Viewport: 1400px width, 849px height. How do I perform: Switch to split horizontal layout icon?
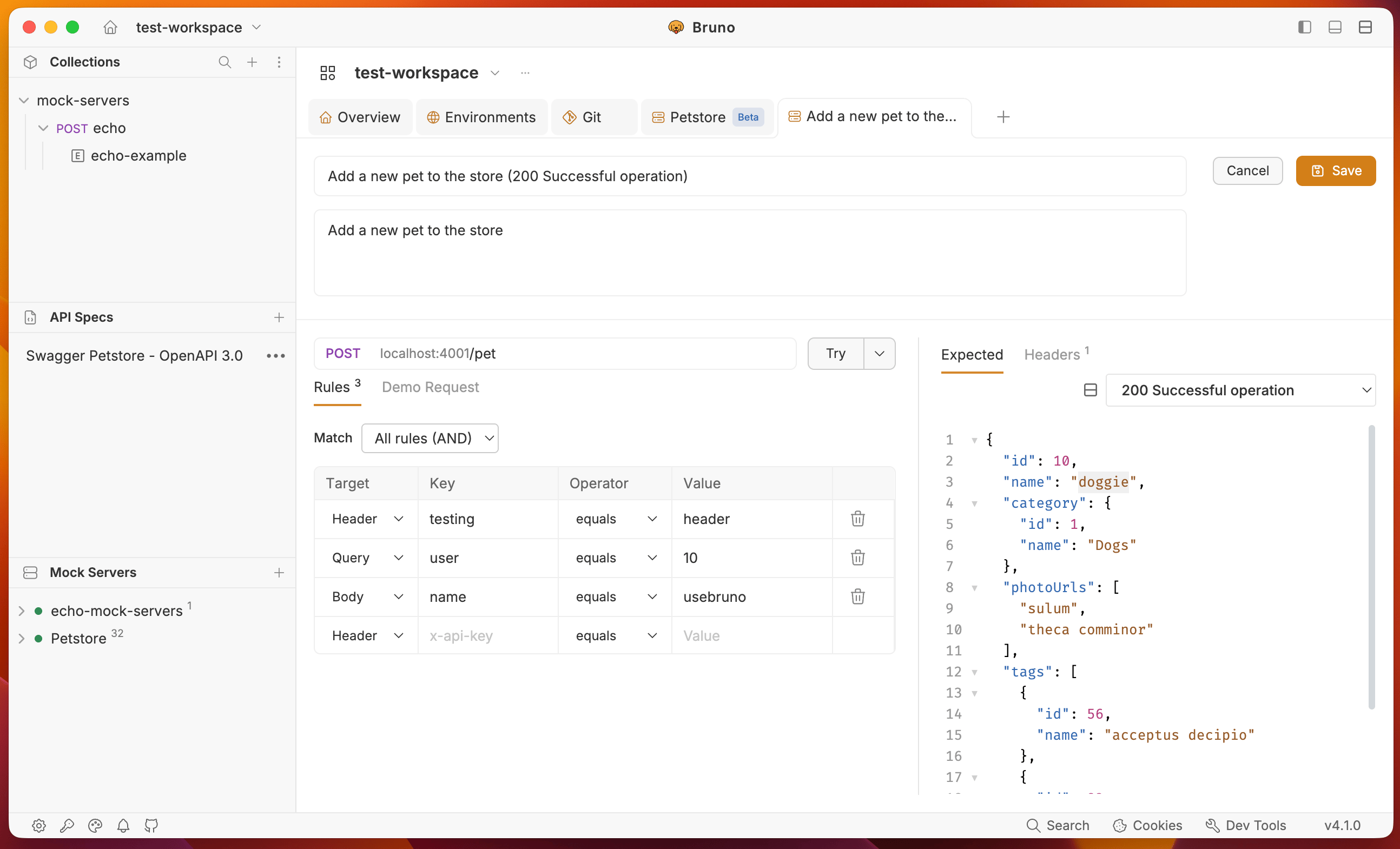click(x=1365, y=27)
